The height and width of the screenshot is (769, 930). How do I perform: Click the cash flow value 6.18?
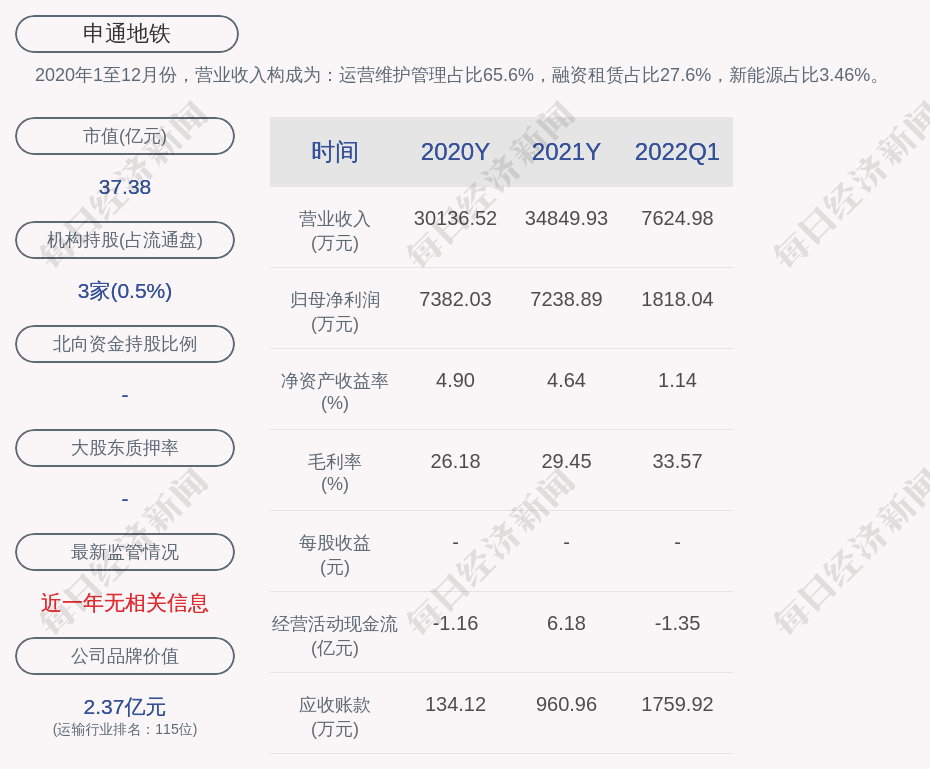pyautogui.click(x=566, y=623)
